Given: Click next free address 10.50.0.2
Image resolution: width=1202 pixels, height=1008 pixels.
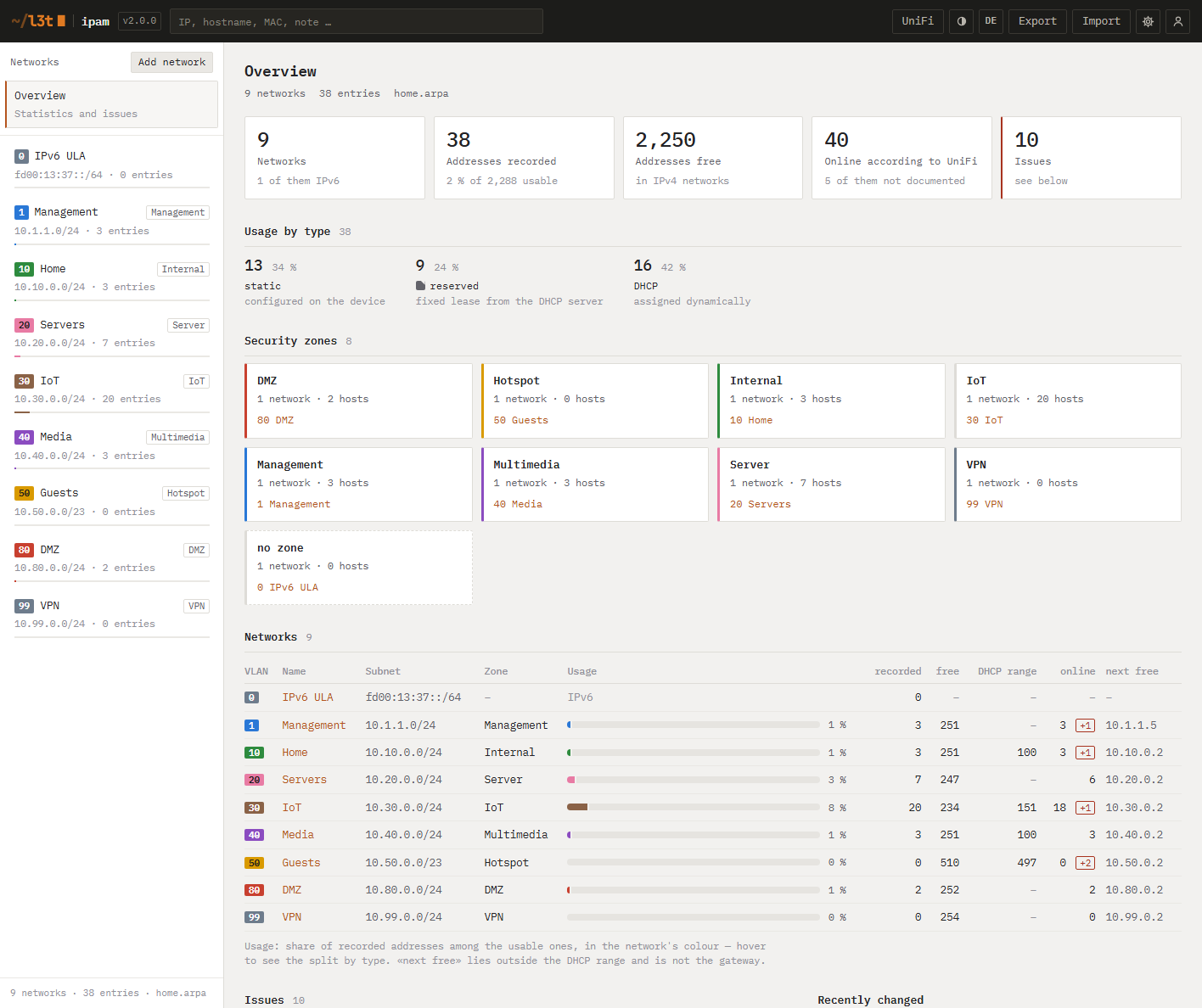Looking at the screenshot, I should click(x=1134, y=863).
